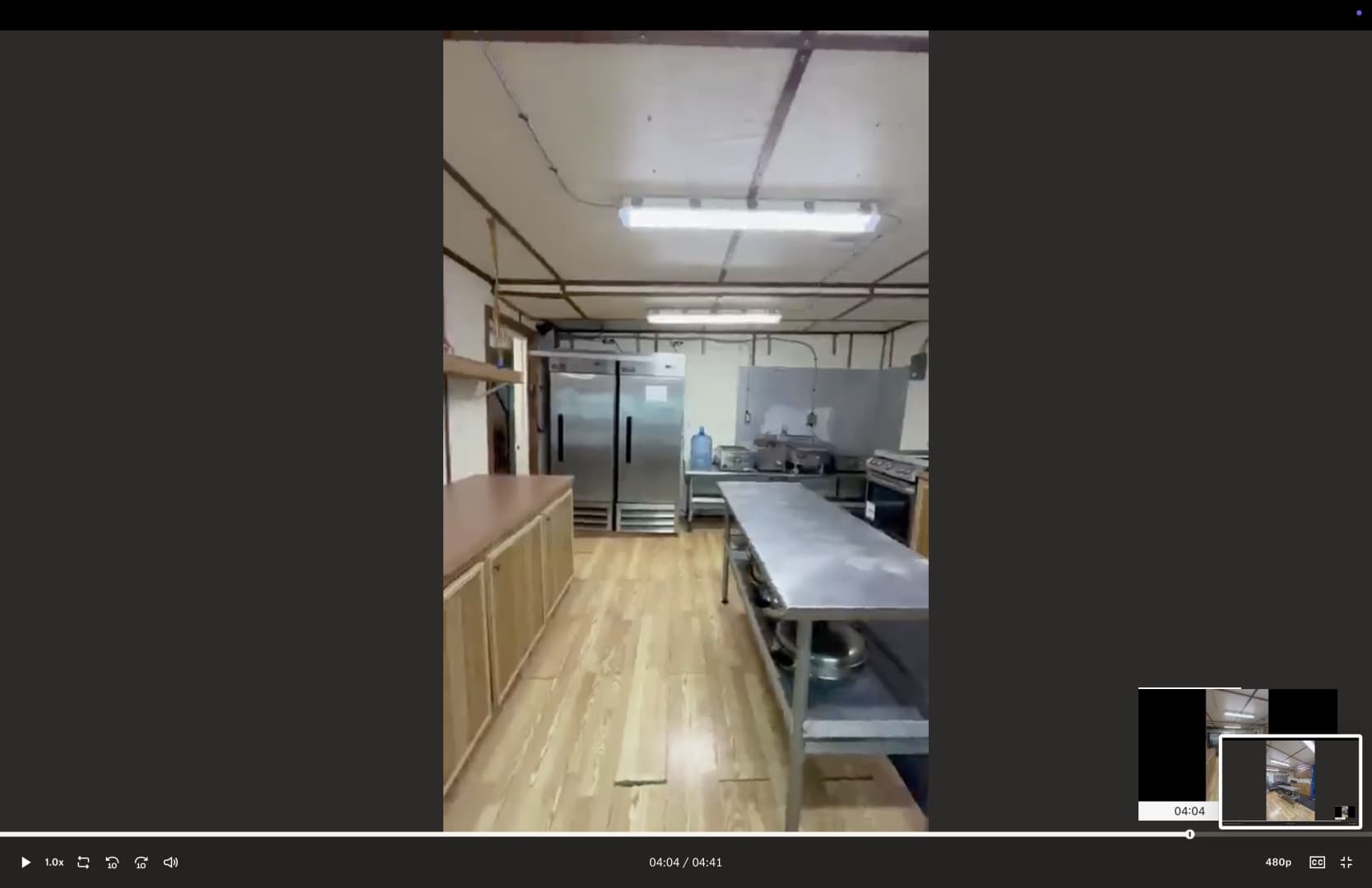Click the black left area of the 04:04 seek preview
1372x888 pixels.
pos(1171,744)
